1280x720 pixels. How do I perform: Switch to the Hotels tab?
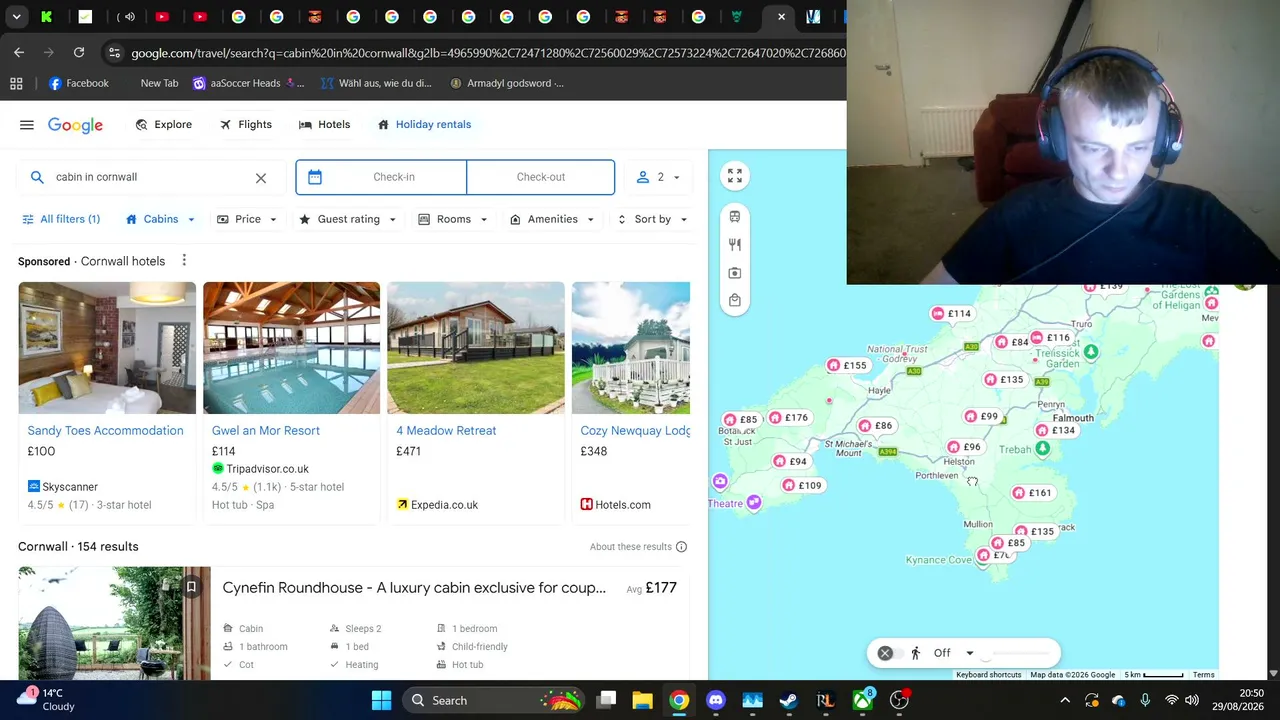(324, 125)
